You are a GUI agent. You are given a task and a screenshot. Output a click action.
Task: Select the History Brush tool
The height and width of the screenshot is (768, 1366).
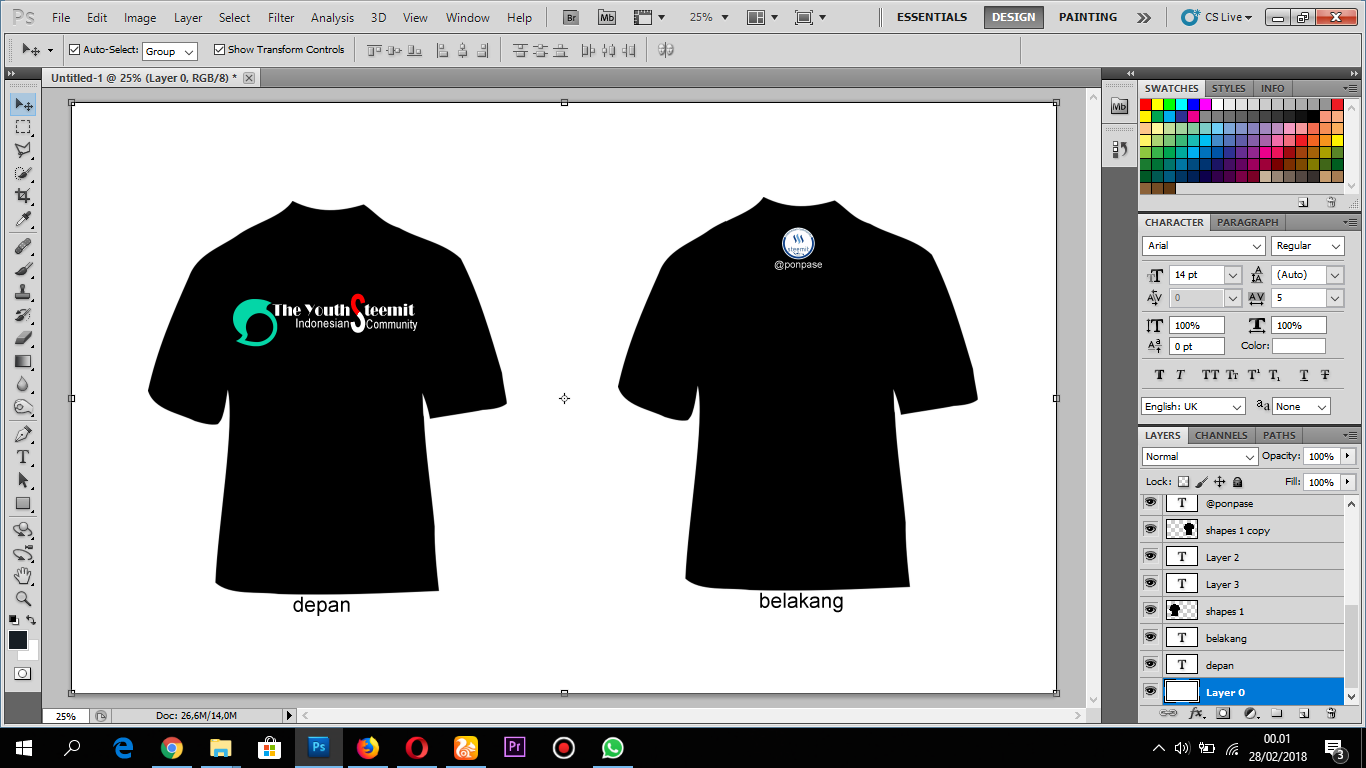click(23, 315)
